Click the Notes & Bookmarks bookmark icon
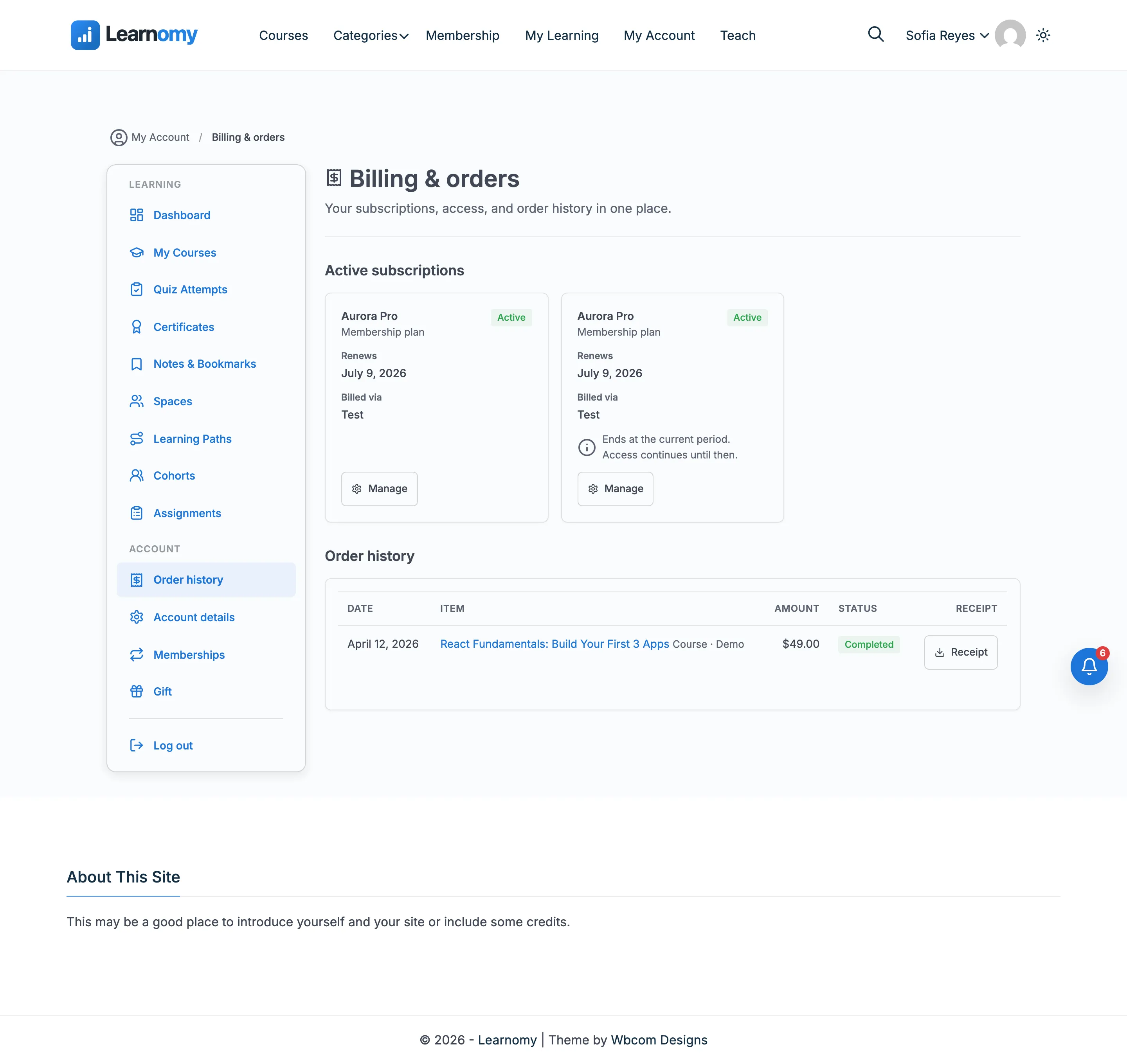Image resolution: width=1127 pixels, height=1064 pixels. point(137,364)
